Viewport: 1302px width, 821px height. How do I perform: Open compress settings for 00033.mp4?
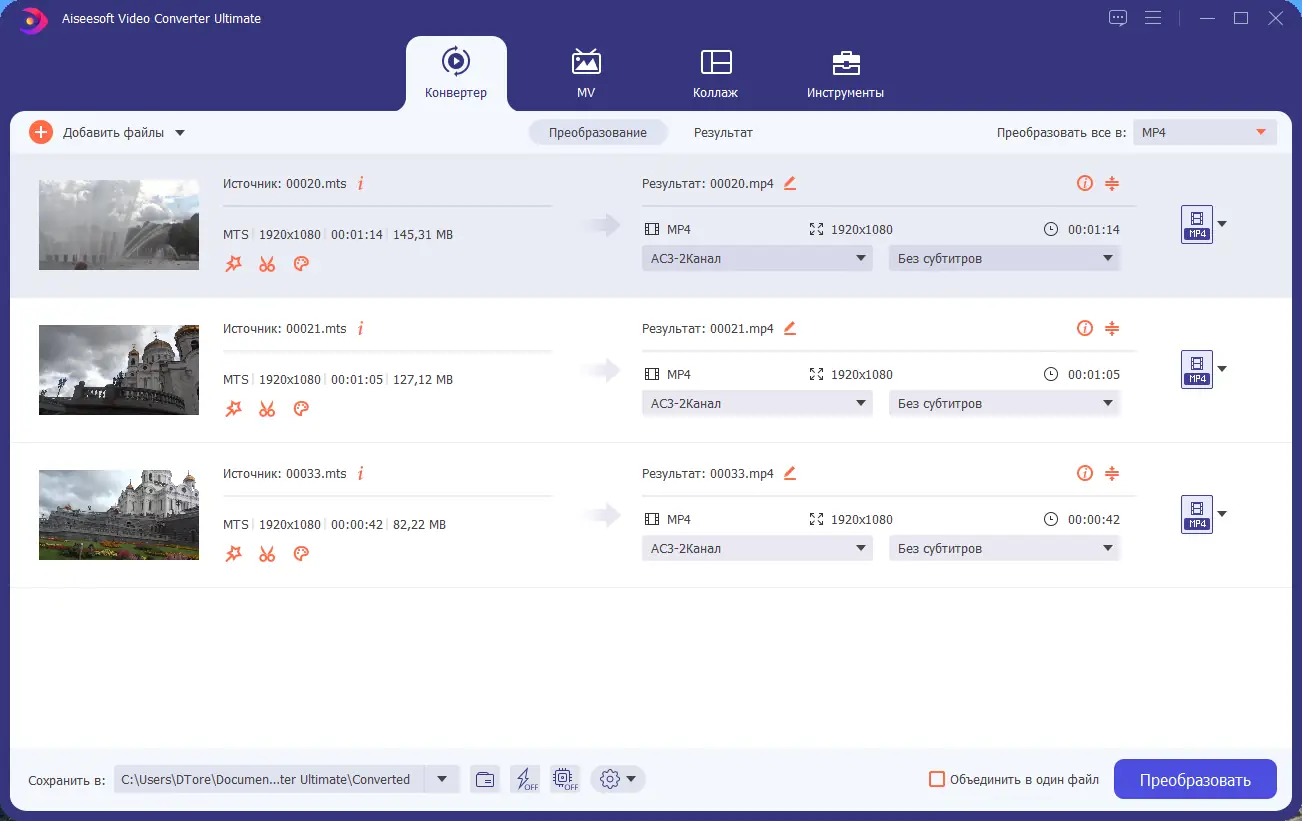click(x=1112, y=473)
